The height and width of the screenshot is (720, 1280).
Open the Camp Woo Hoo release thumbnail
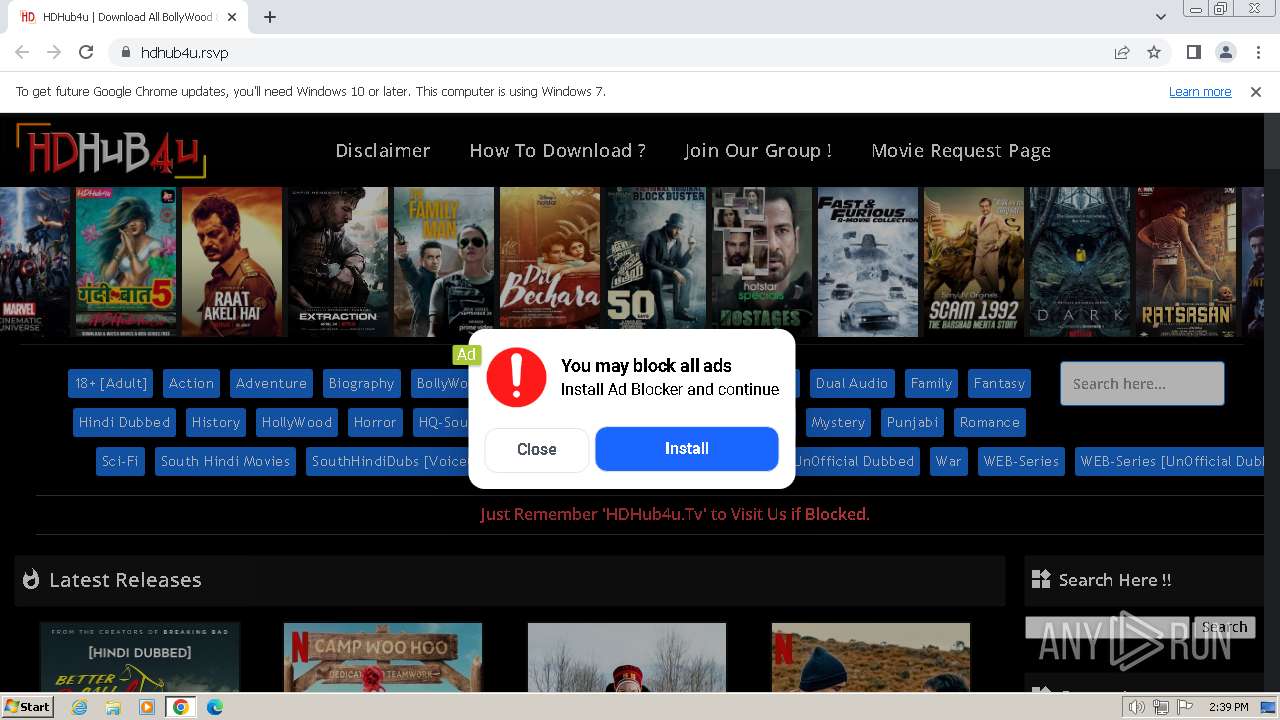click(383, 657)
